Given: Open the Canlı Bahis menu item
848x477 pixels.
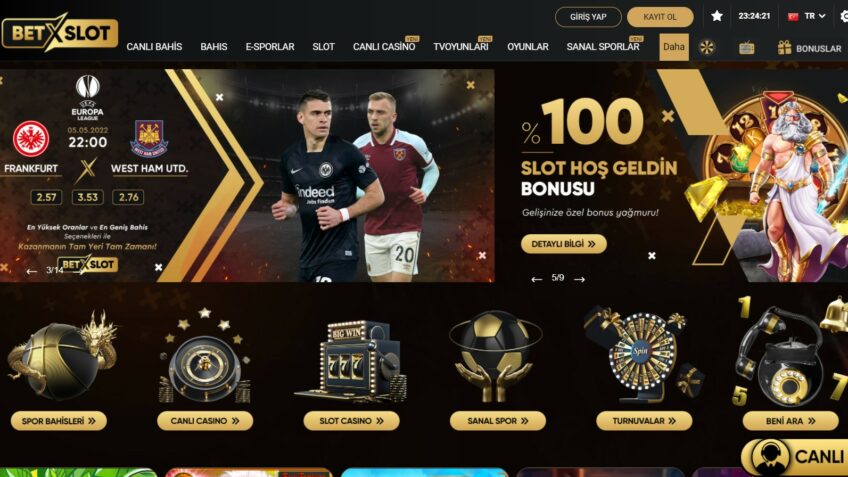Looking at the screenshot, I should (x=154, y=47).
